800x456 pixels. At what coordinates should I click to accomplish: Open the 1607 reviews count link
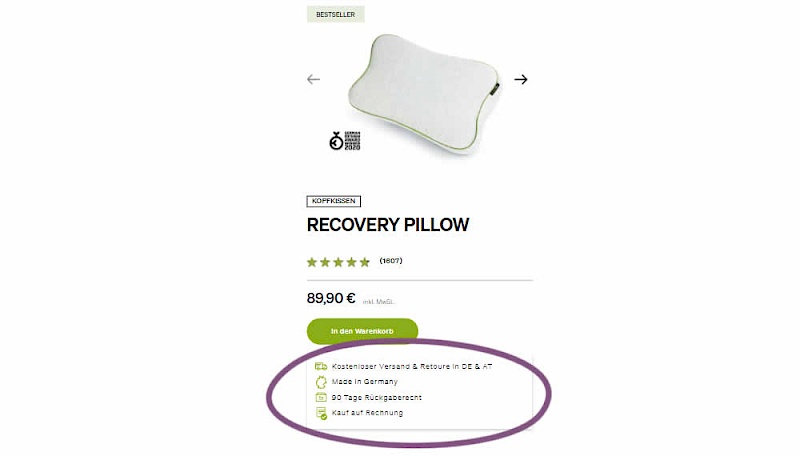click(x=391, y=261)
